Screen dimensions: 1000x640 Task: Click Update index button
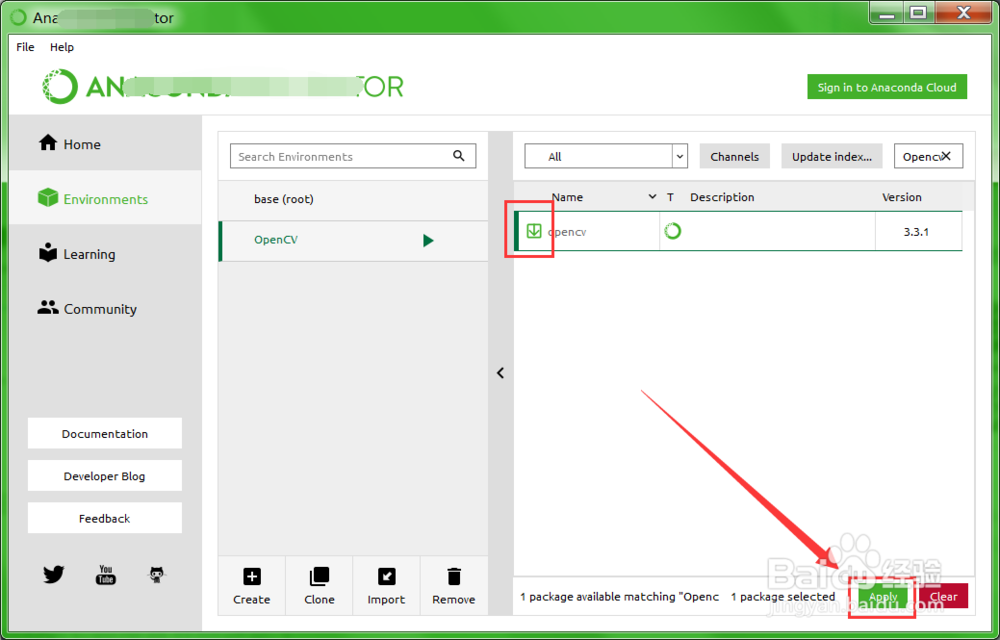(832, 156)
